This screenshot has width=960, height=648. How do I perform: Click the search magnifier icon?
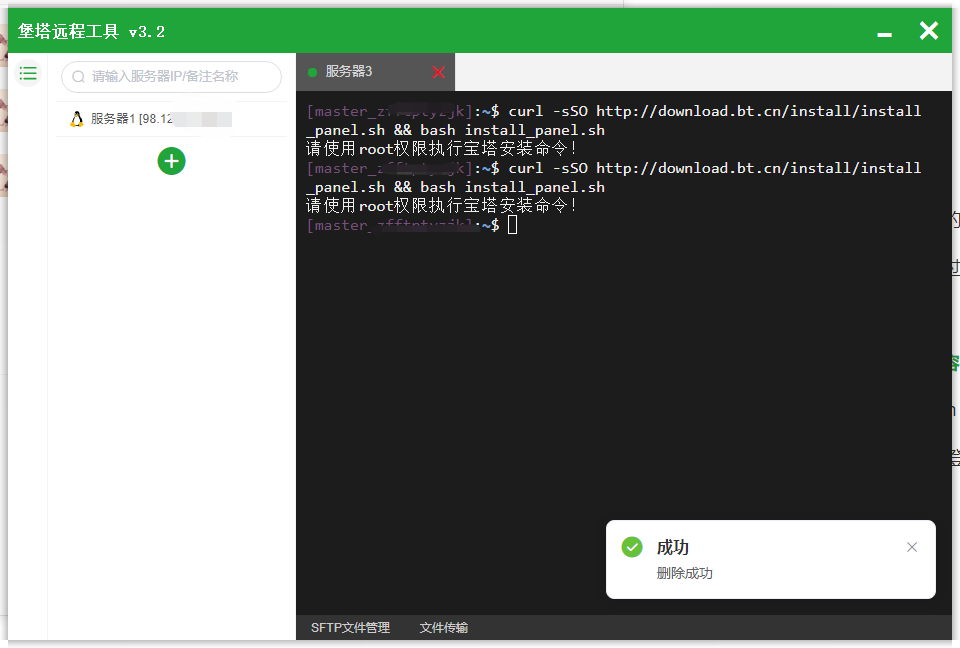(78, 77)
